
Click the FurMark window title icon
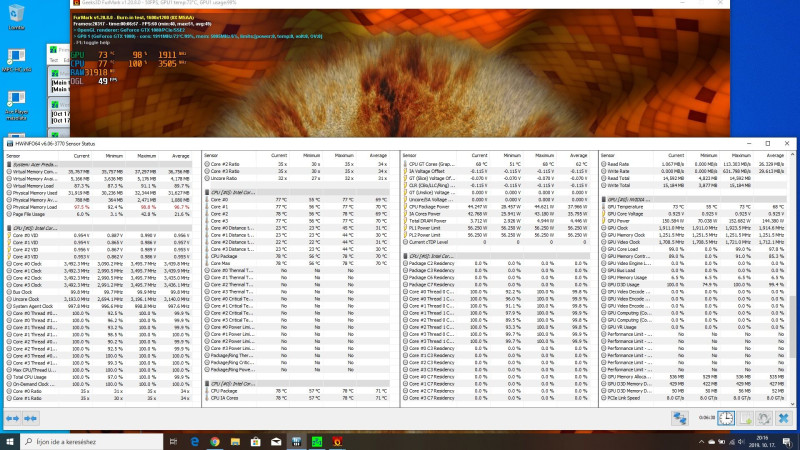pos(76,3)
